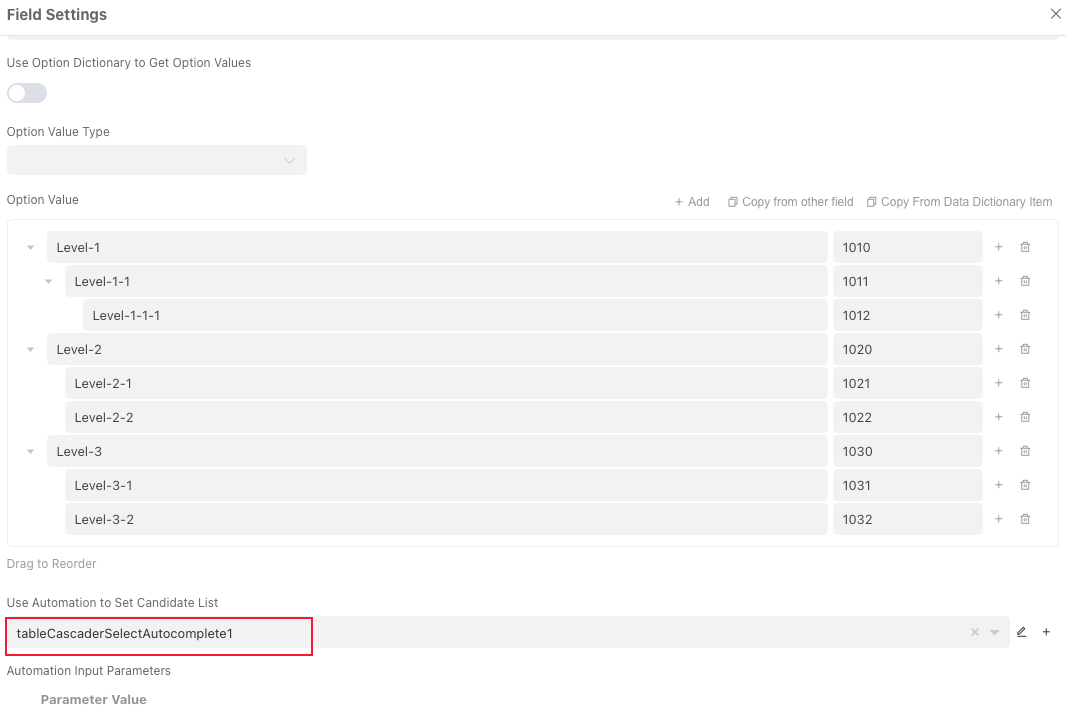
Task: Click Copy from other field
Action: pos(790,202)
